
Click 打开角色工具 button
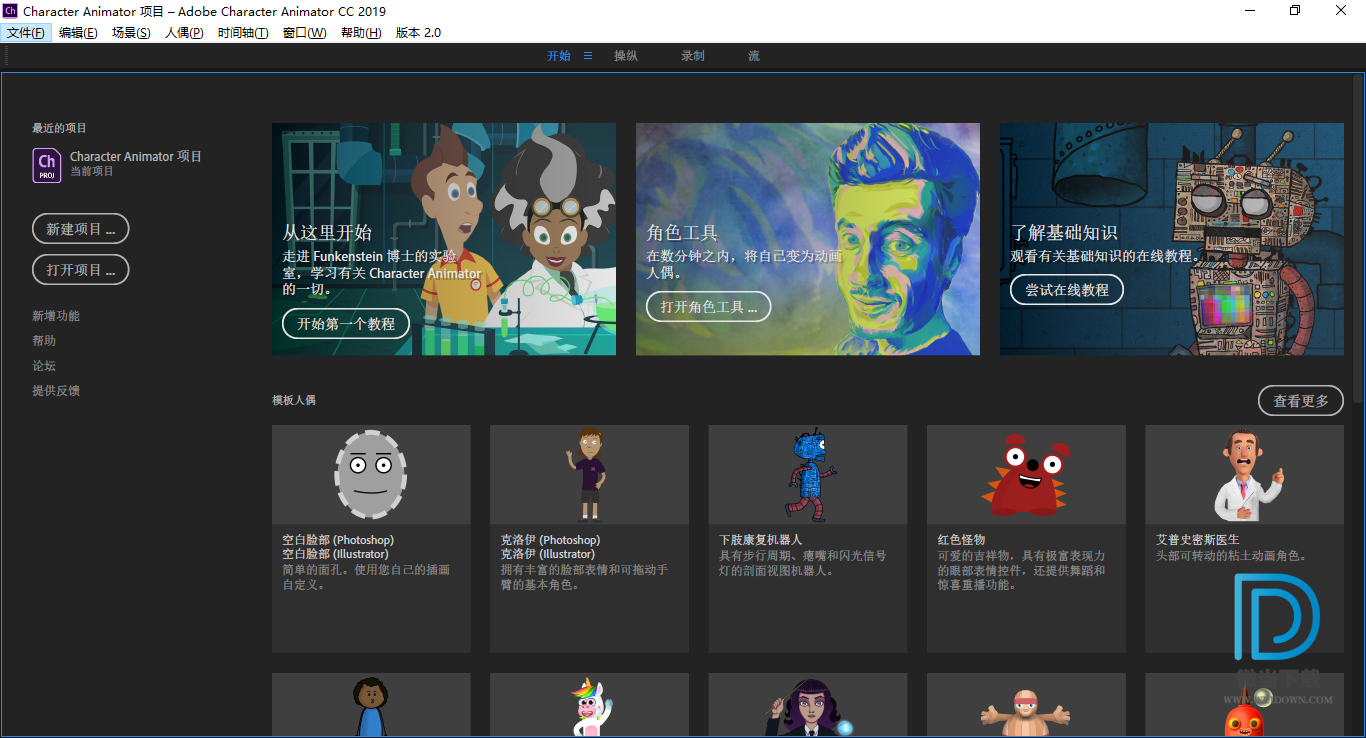[709, 307]
